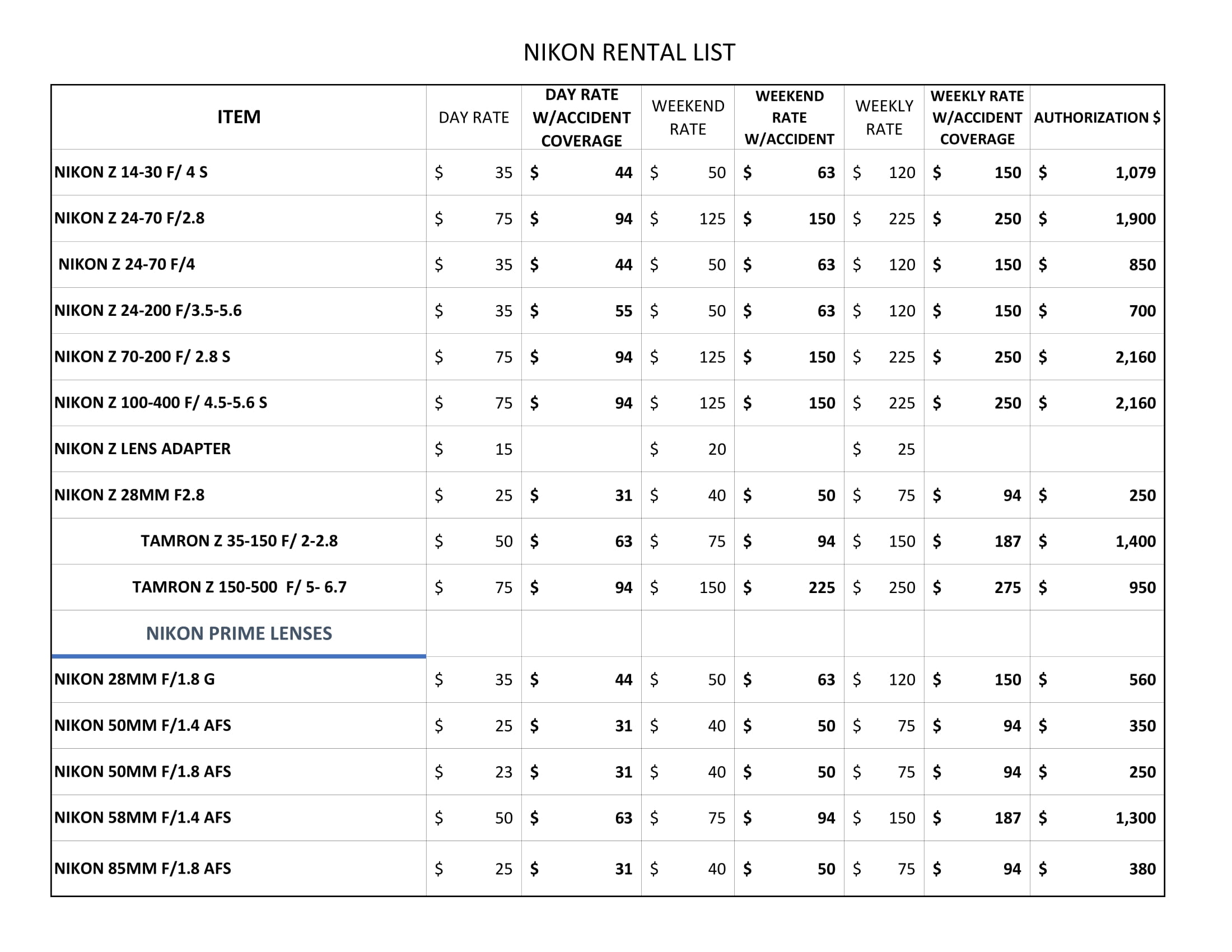Click the NIKON Z 24-70 F/4 item
The height and width of the screenshot is (952, 1232).
point(127,264)
